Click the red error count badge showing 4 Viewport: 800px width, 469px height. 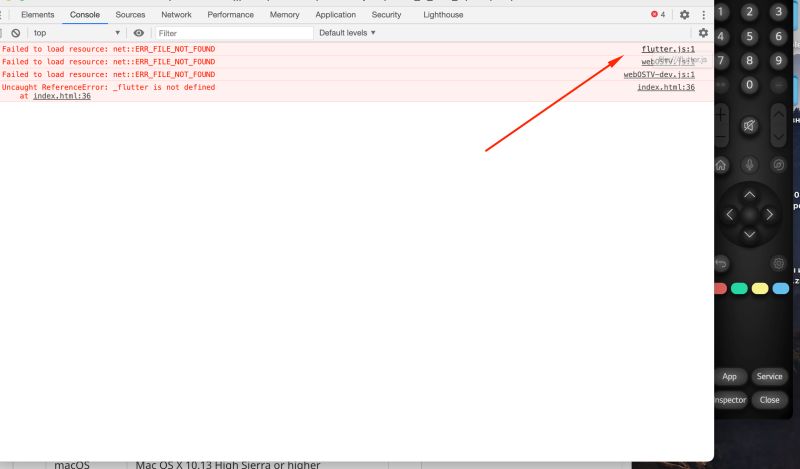[658, 15]
